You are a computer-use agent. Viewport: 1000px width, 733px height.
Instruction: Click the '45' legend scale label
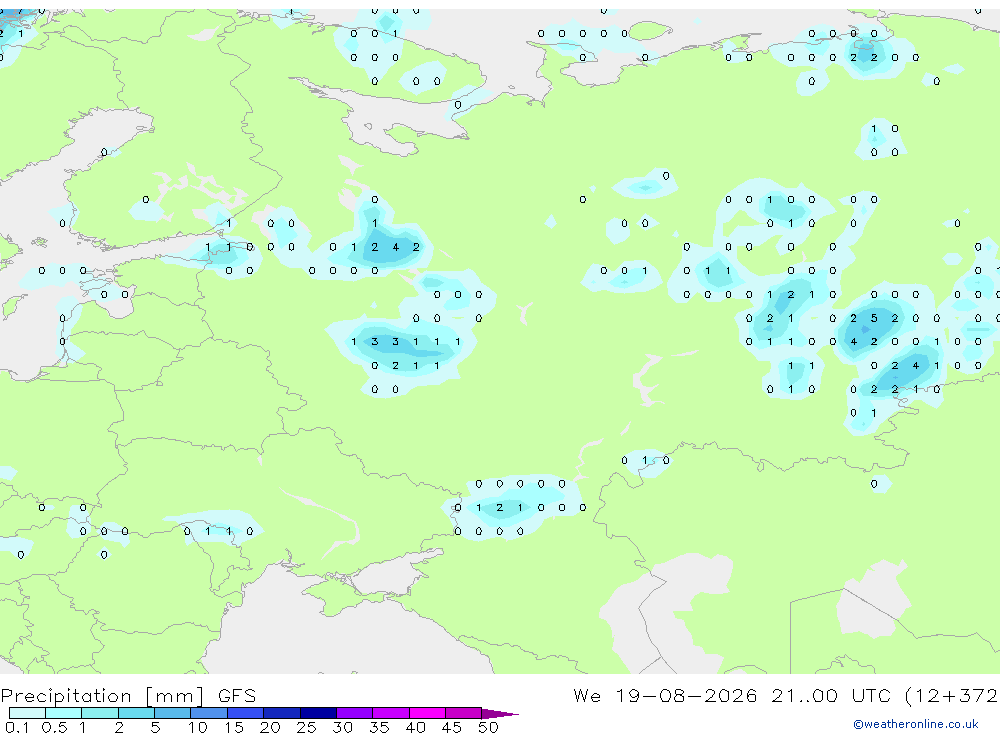pos(452,727)
